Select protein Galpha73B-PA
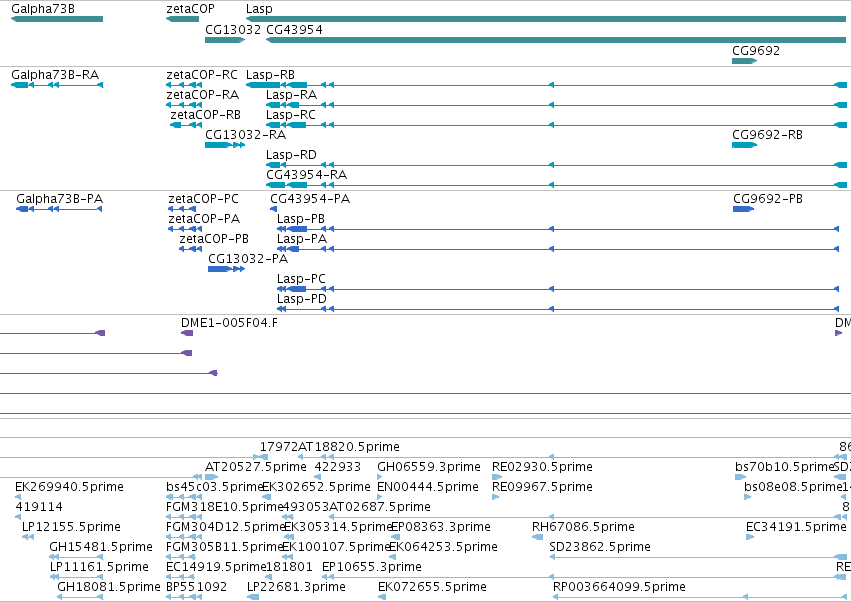The image size is (851, 602). coord(59,209)
